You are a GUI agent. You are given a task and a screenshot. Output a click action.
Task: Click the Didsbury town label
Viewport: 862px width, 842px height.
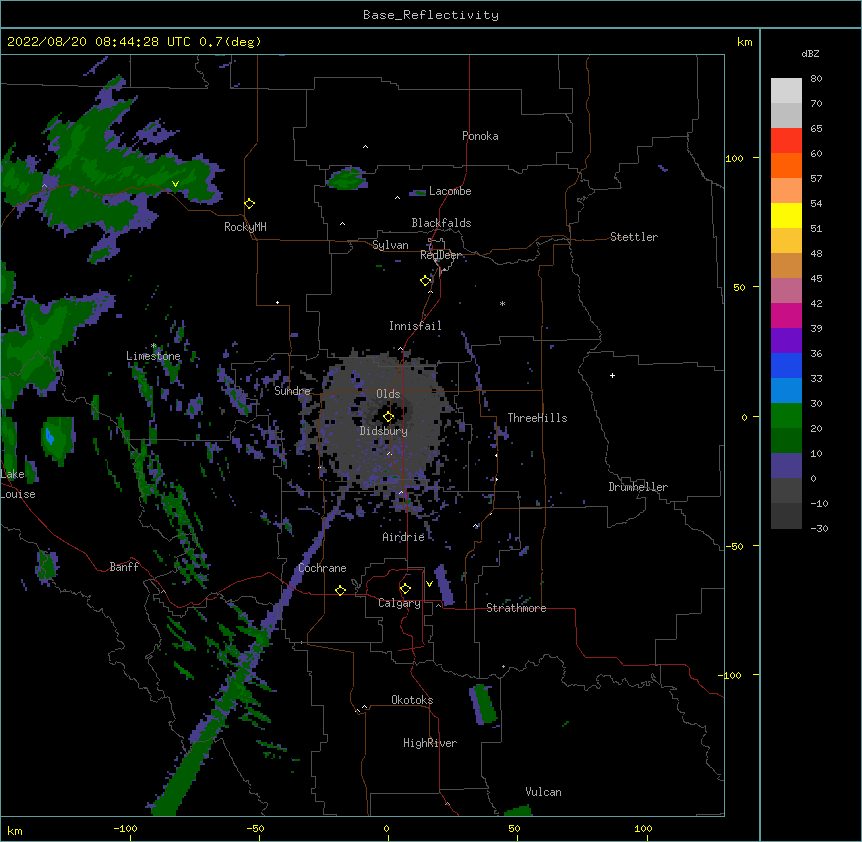[x=383, y=431]
